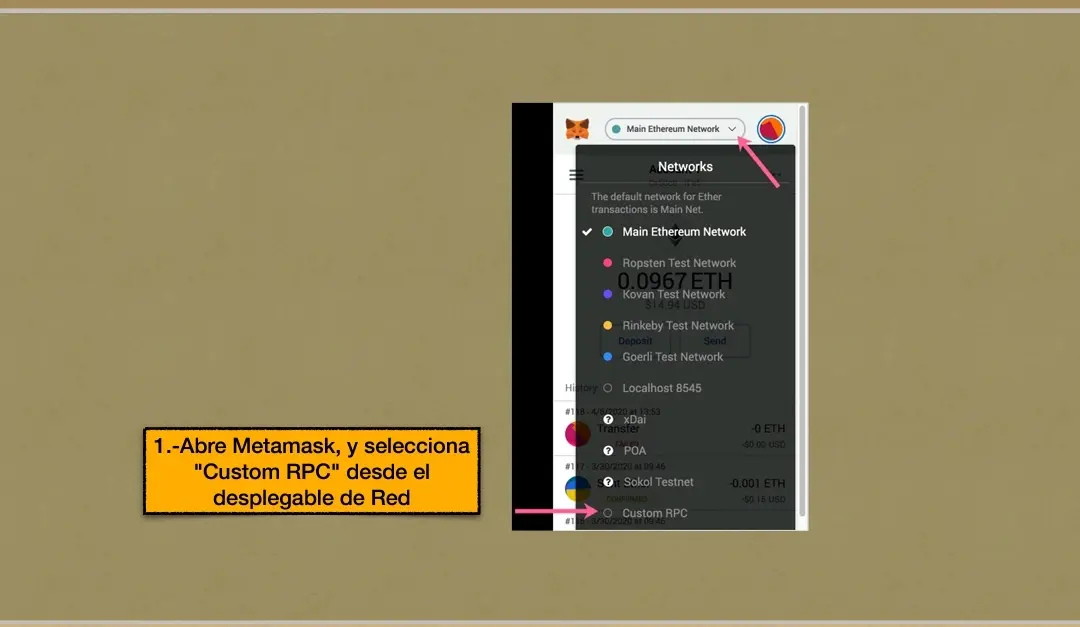Click the purple dot beside Kovan
The height and width of the screenshot is (627, 1080).
click(608, 294)
